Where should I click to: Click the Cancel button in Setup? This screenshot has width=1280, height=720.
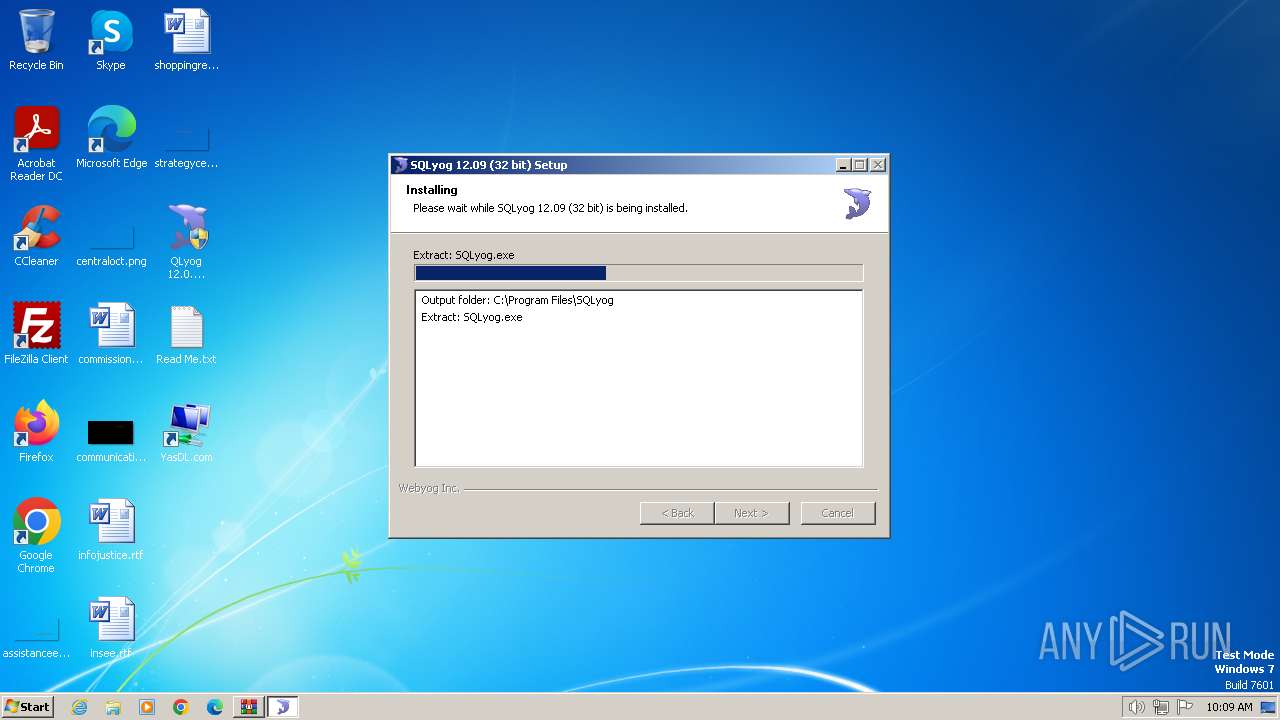click(838, 513)
